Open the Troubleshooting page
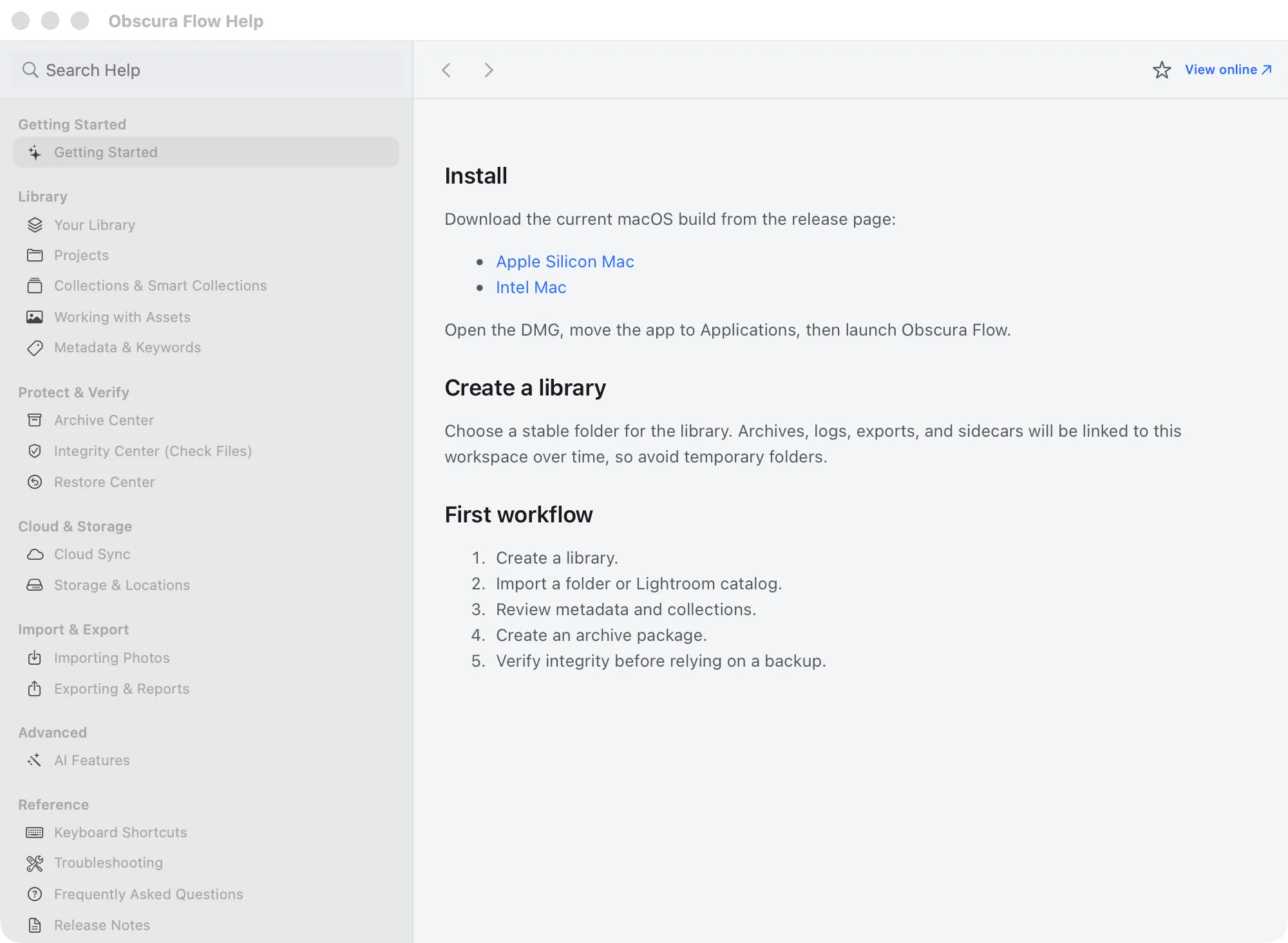 (x=206, y=862)
